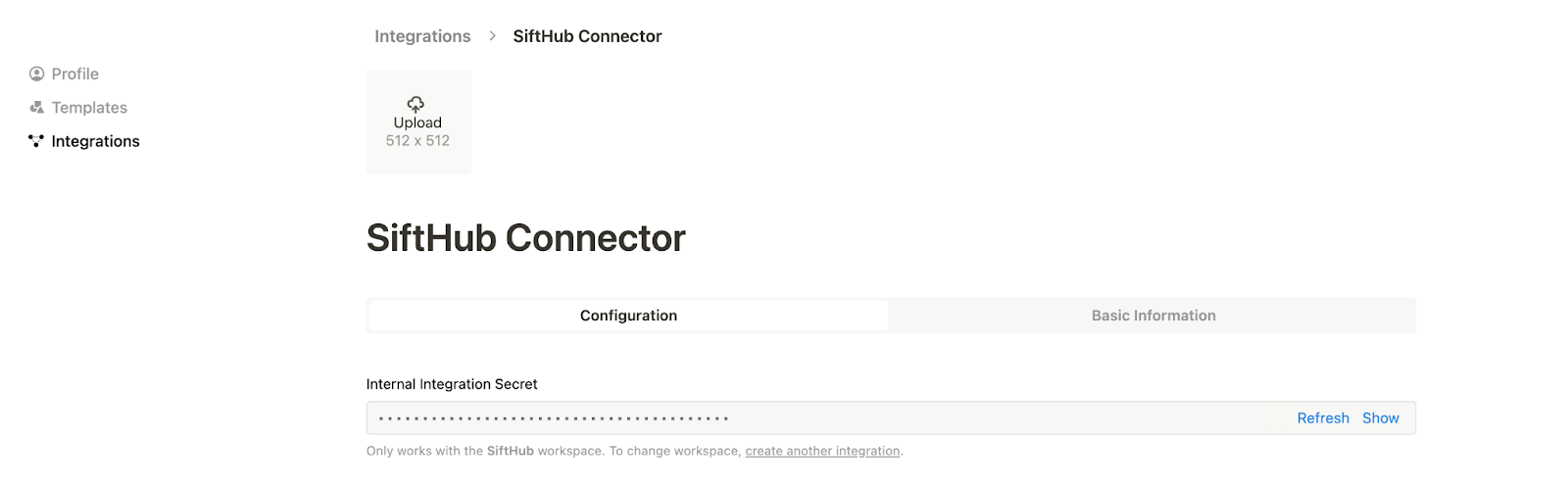This screenshot has width=1568, height=488.
Task: Switch to the Basic Information tab
Action: 1153,316
